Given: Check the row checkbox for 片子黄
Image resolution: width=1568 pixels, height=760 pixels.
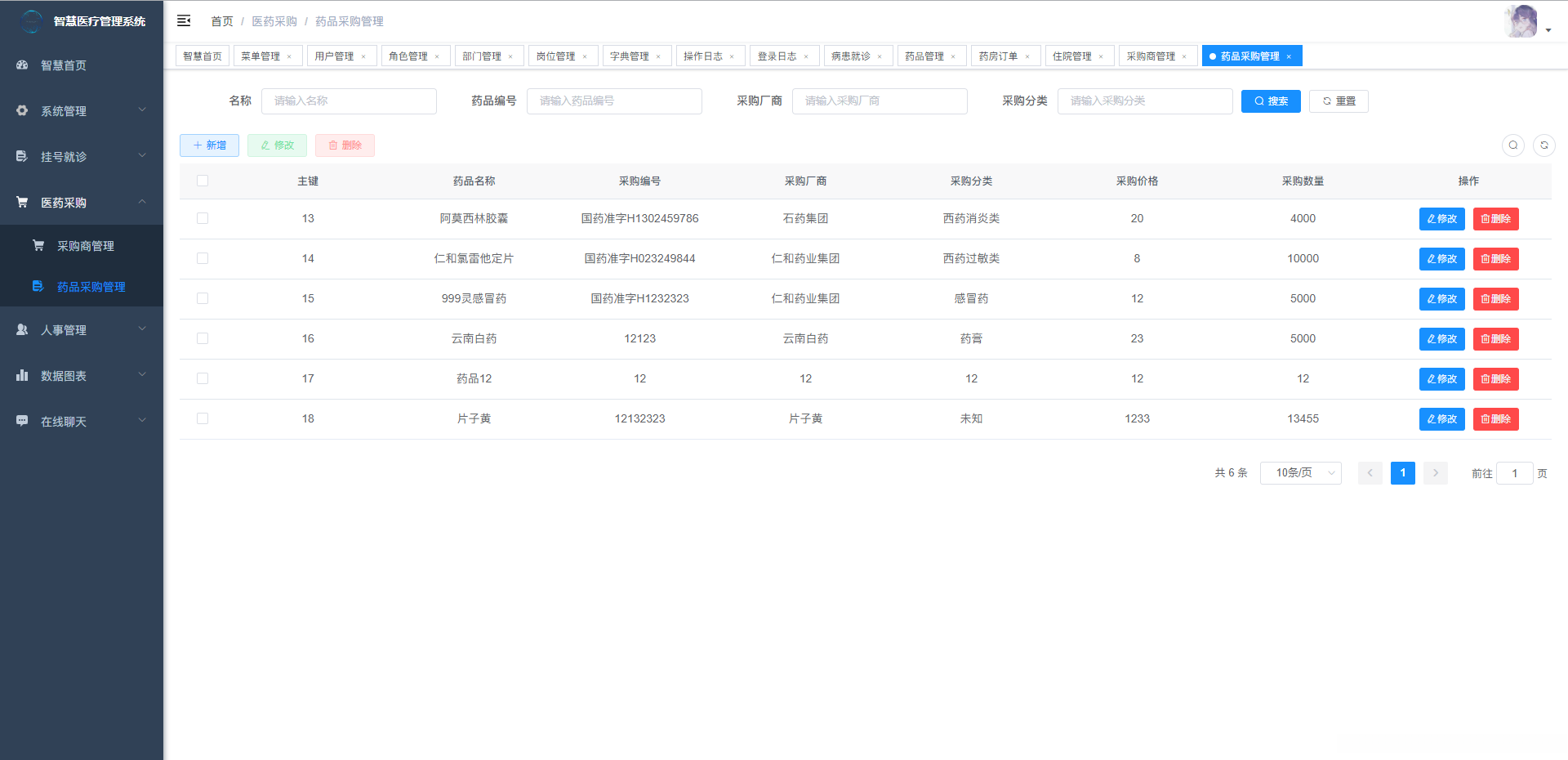Looking at the screenshot, I should tap(203, 418).
